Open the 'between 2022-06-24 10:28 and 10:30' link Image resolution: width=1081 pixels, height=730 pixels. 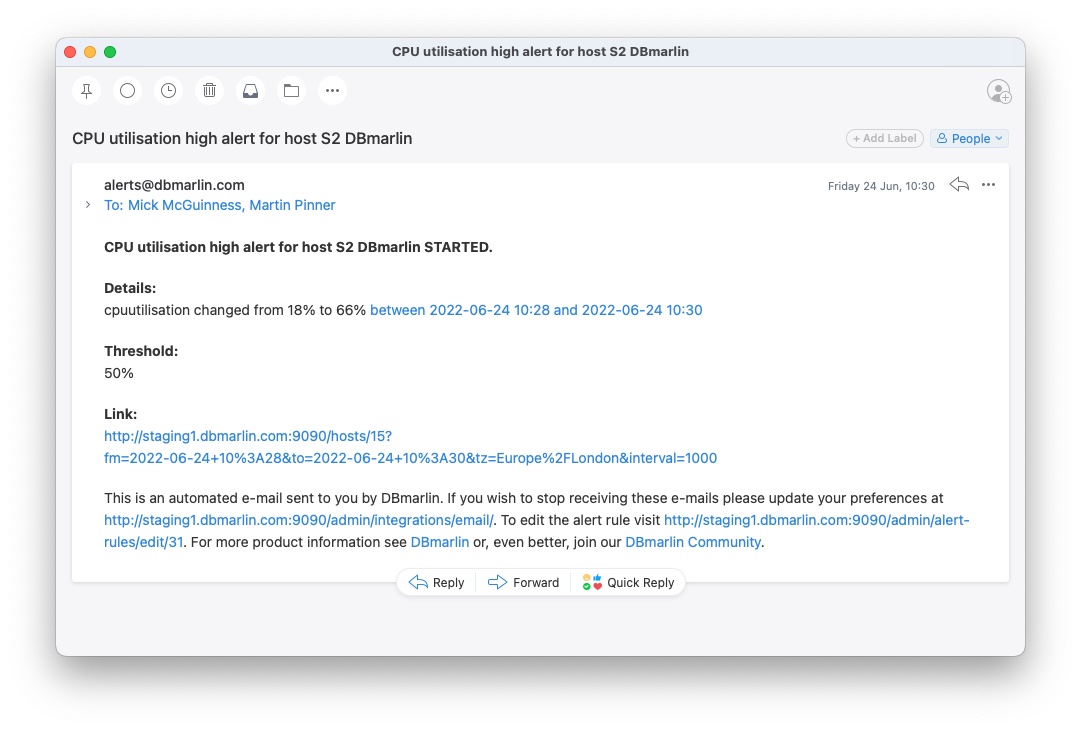tap(536, 310)
